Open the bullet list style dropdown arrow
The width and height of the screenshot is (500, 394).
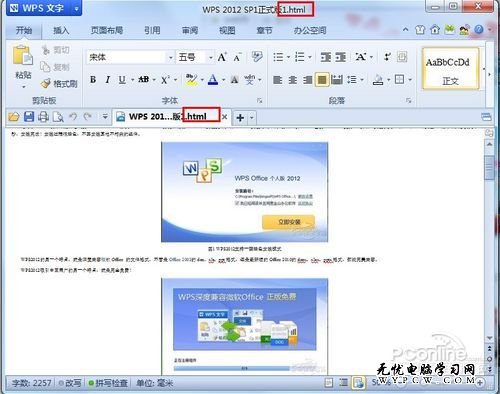tap(289, 57)
